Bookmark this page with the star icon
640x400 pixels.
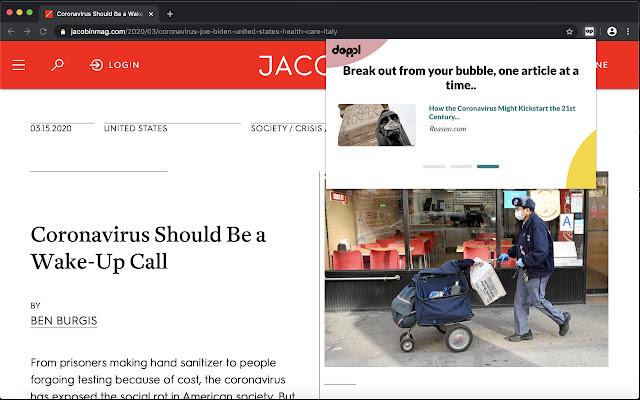tap(569, 32)
